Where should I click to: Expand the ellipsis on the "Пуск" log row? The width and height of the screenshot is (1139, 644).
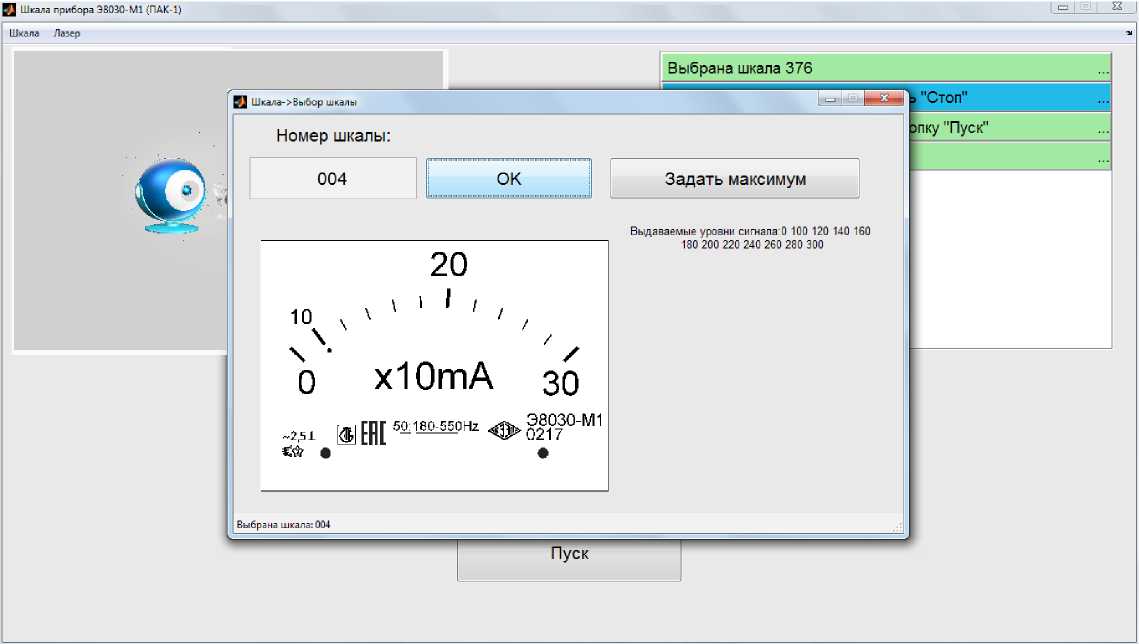click(1103, 130)
